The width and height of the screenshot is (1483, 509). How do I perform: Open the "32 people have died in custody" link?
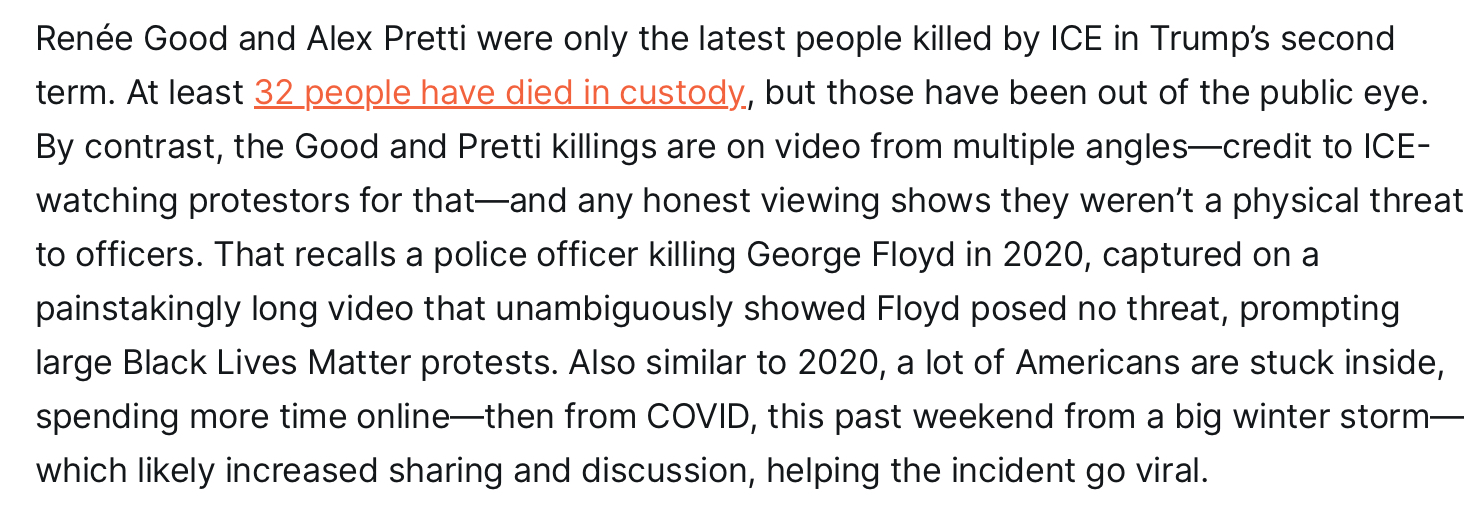499,92
